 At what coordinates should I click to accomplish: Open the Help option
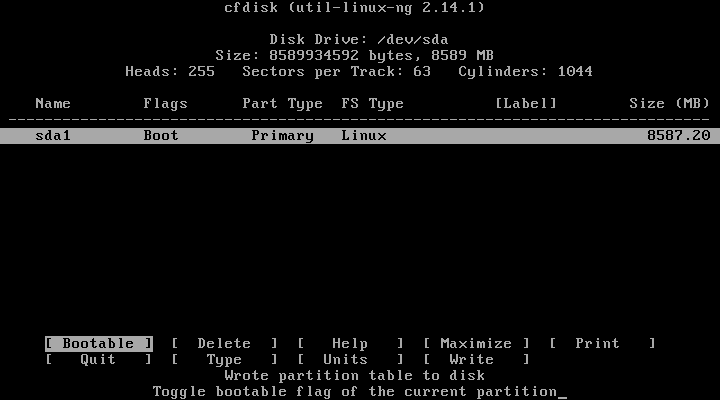[x=350, y=344]
